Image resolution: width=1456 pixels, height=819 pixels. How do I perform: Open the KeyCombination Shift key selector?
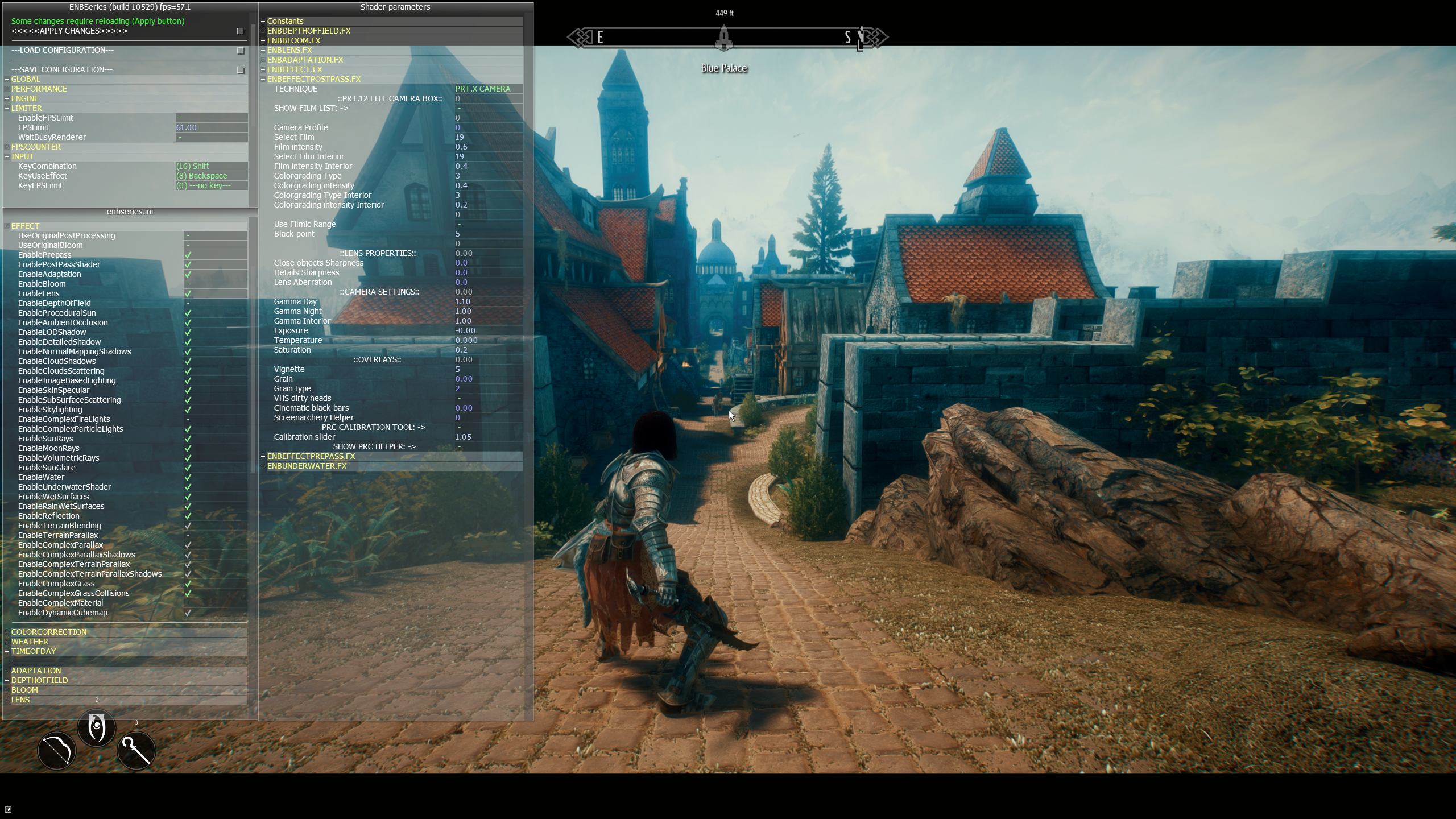tap(212, 166)
